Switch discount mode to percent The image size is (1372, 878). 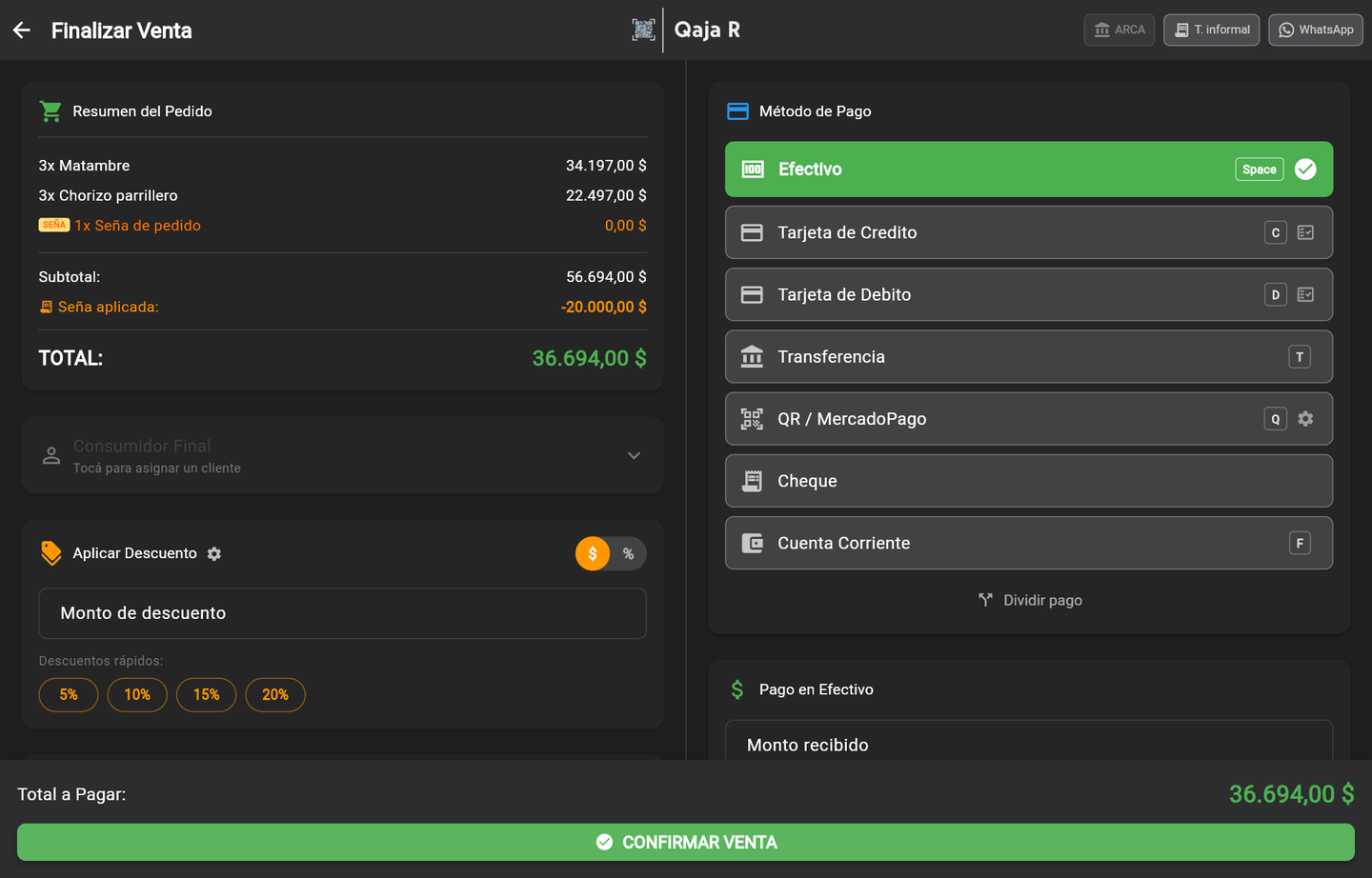(628, 554)
